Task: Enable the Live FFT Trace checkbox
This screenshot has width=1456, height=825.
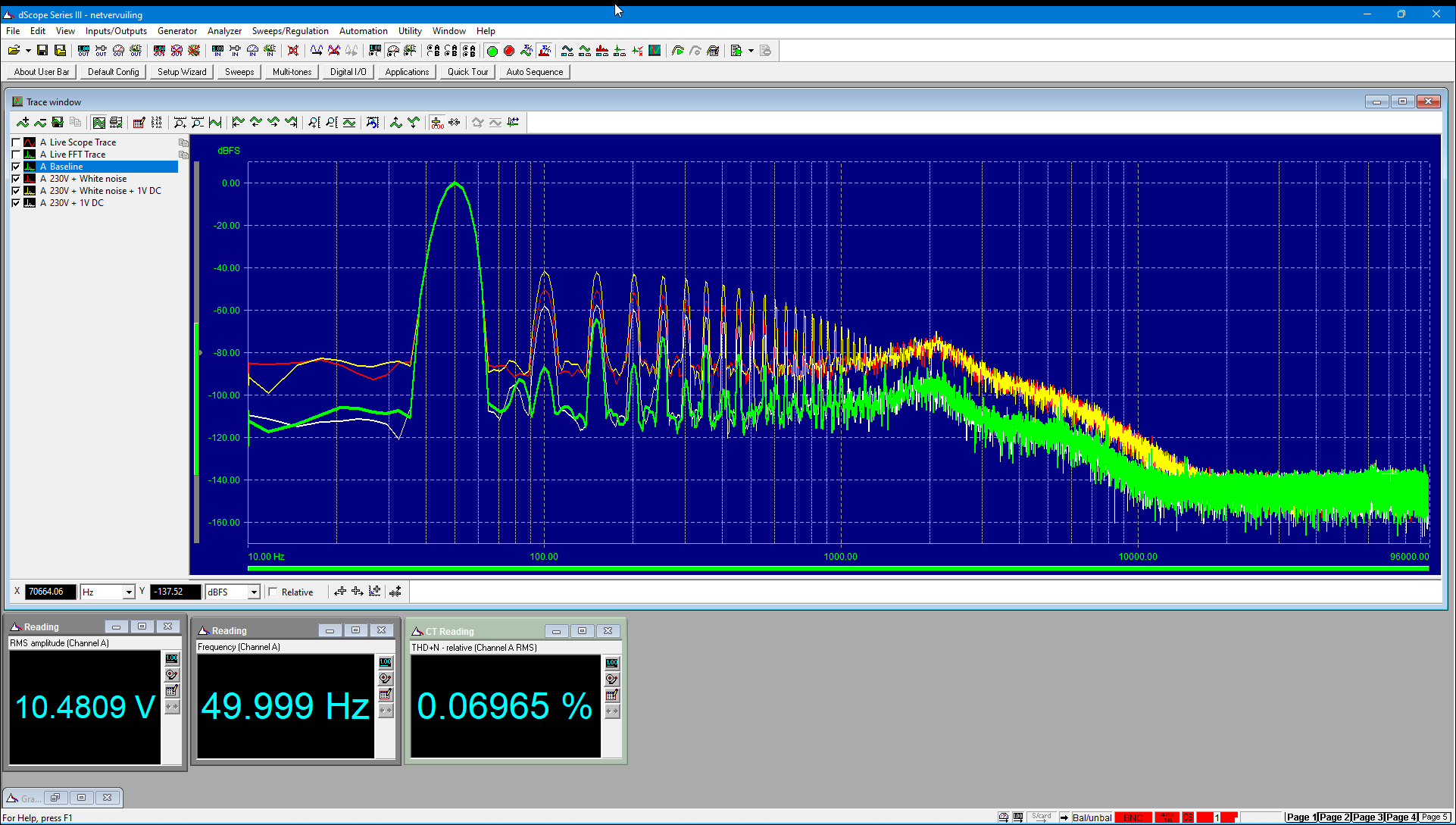Action: [16, 155]
